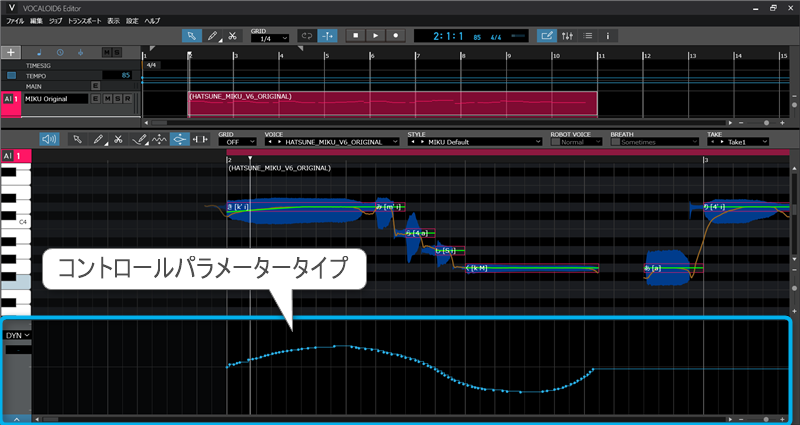The image size is (800, 425).
Task: Select the scissors tool in the editor toolbar
Action: pyautogui.click(x=118, y=139)
